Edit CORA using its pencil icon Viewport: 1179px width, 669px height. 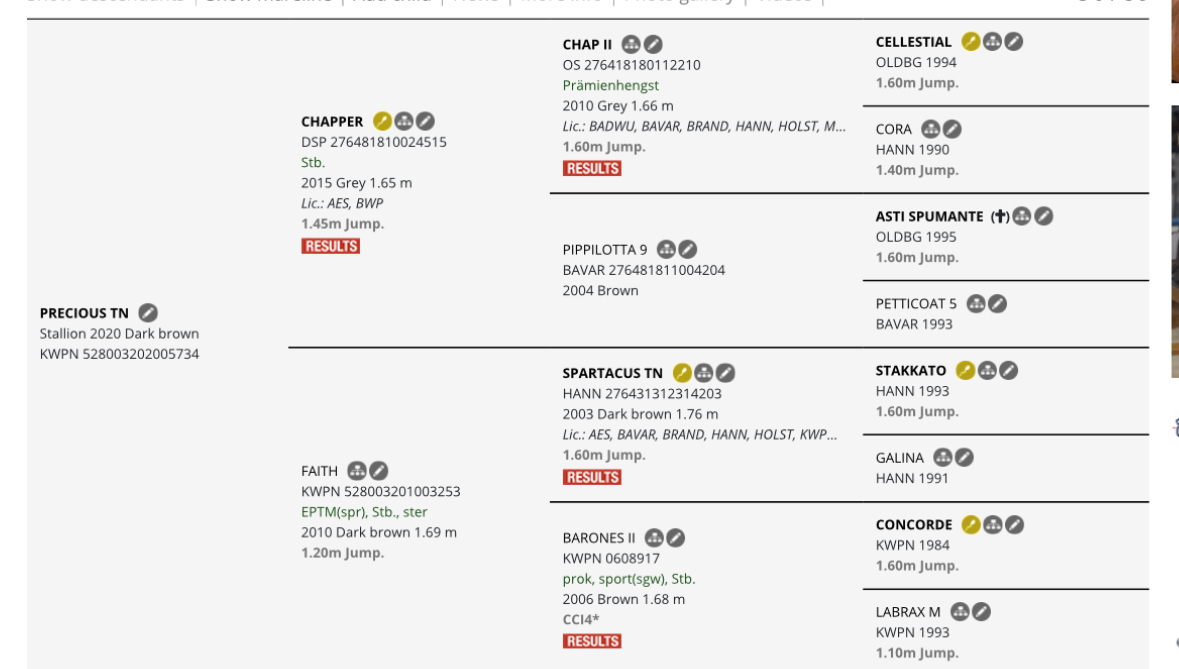pyautogui.click(x=953, y=129)
